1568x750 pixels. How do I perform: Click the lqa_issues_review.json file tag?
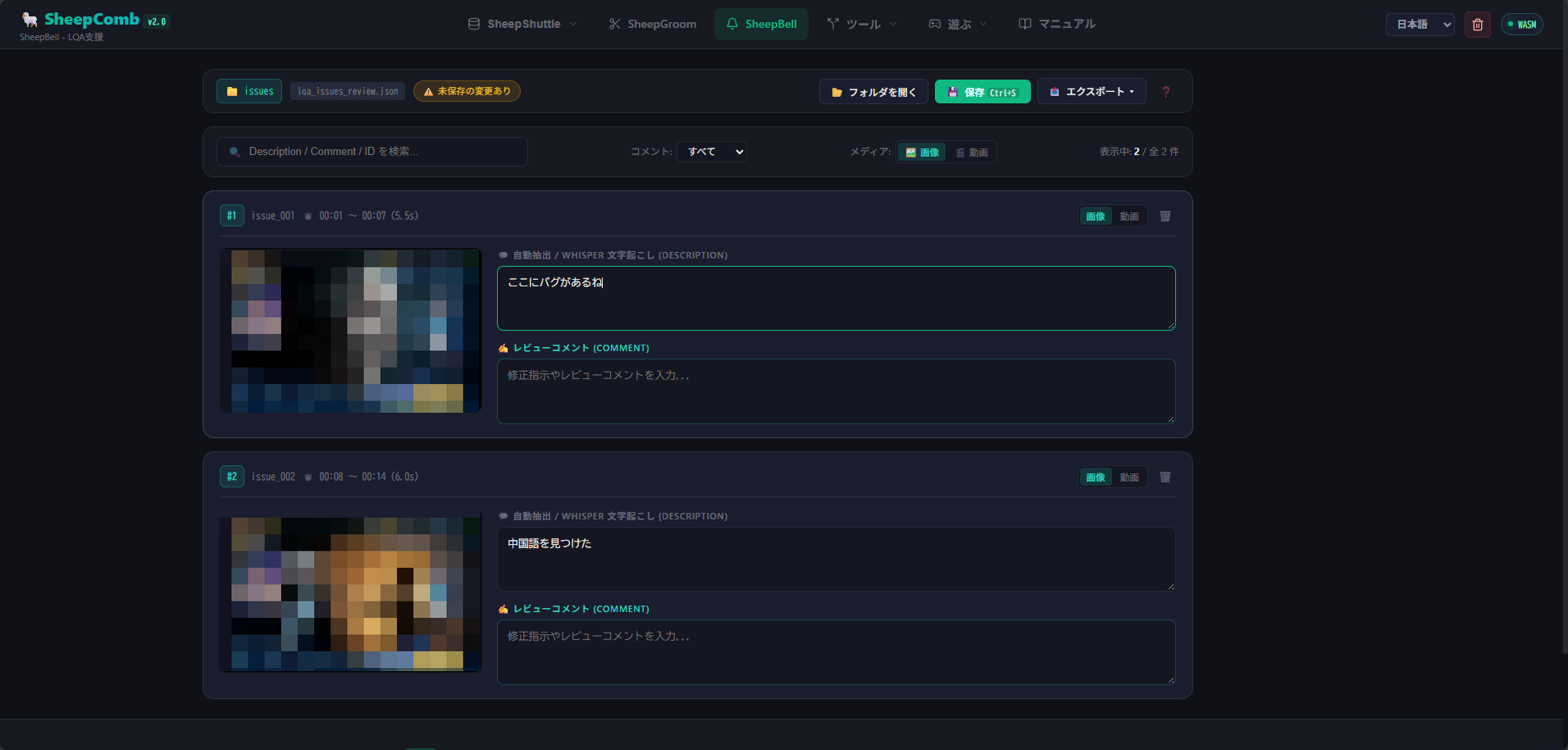[348, 91]
